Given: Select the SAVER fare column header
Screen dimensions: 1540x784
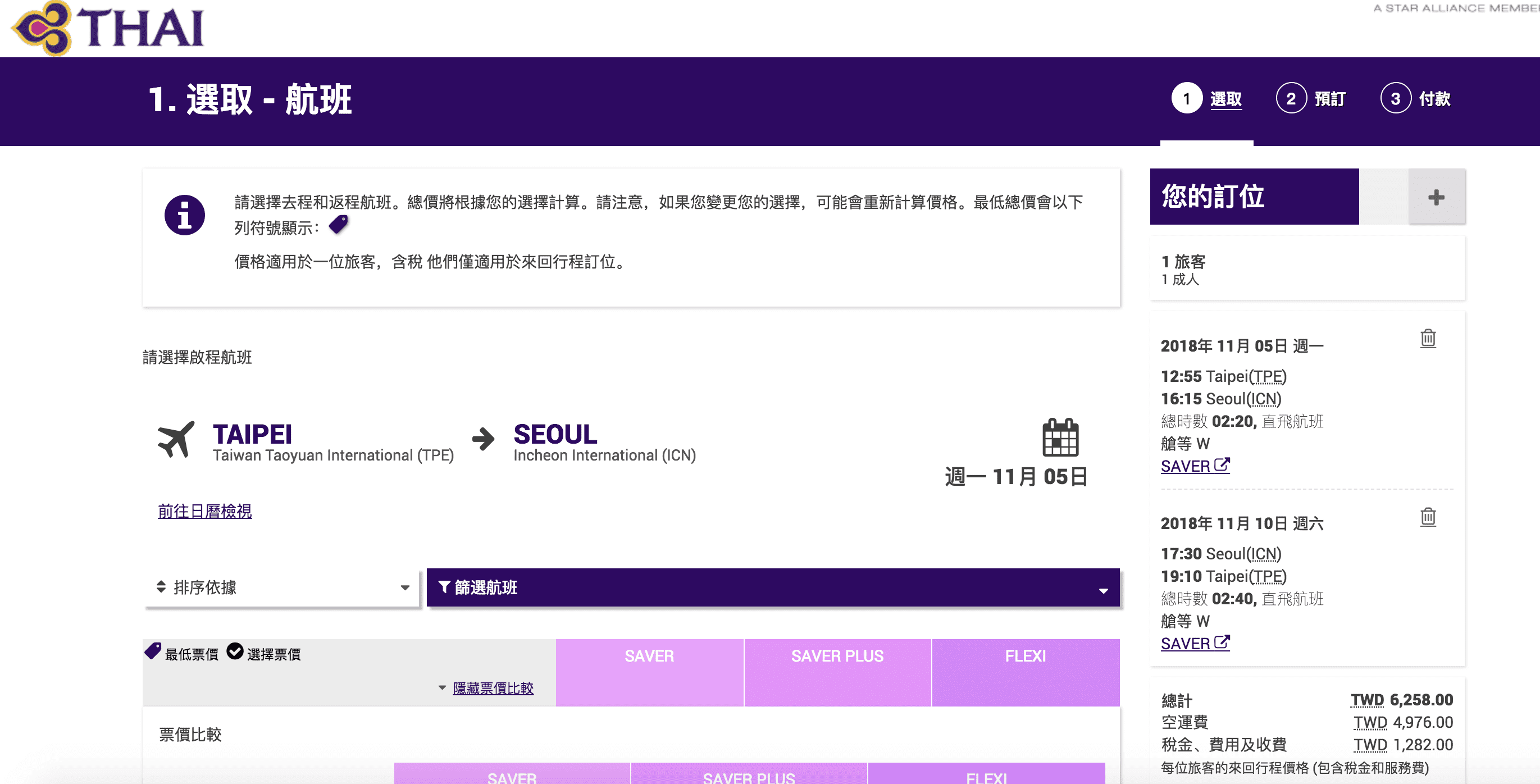Looking at the screenshot, I should pos(649,655).
